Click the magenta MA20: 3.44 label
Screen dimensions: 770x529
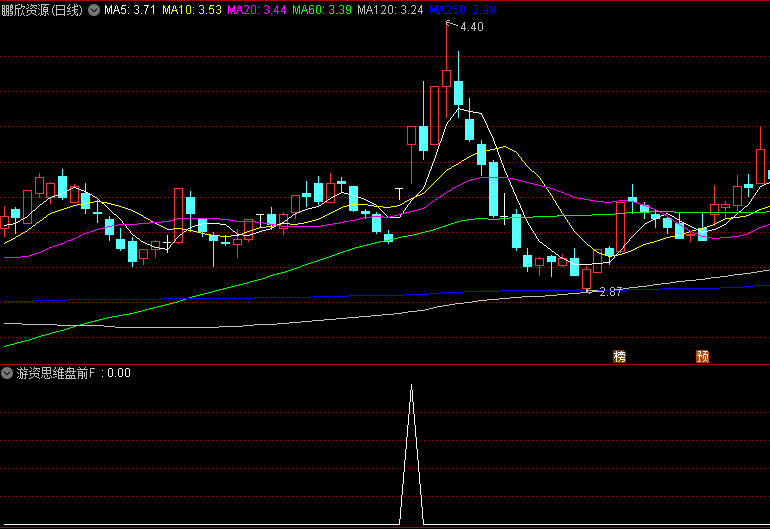click(x=257, y=10)
